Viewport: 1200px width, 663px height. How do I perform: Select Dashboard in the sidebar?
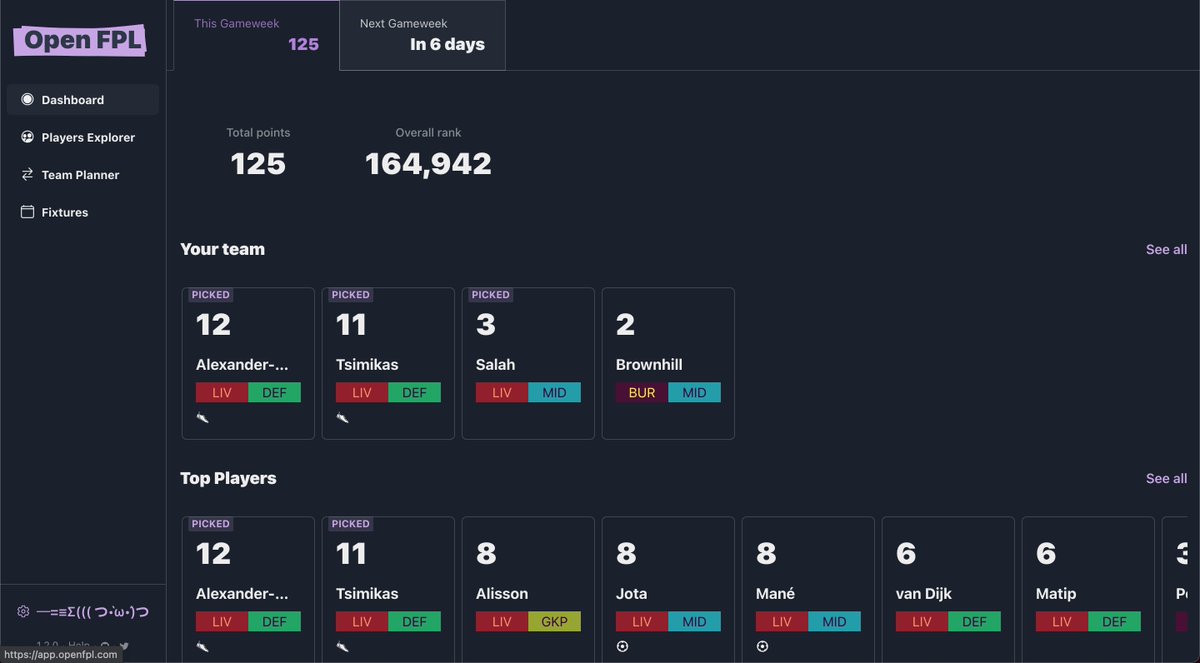(72, 99)
